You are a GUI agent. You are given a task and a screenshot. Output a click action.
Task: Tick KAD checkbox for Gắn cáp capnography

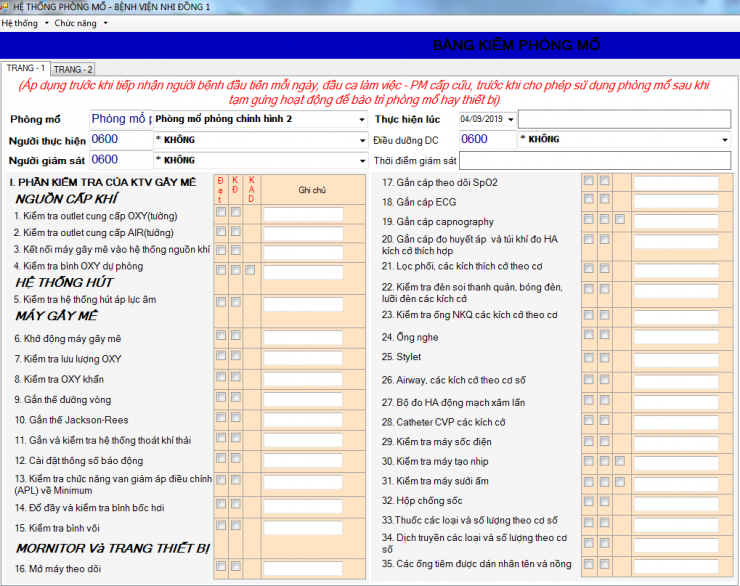[x=620, y=219]
